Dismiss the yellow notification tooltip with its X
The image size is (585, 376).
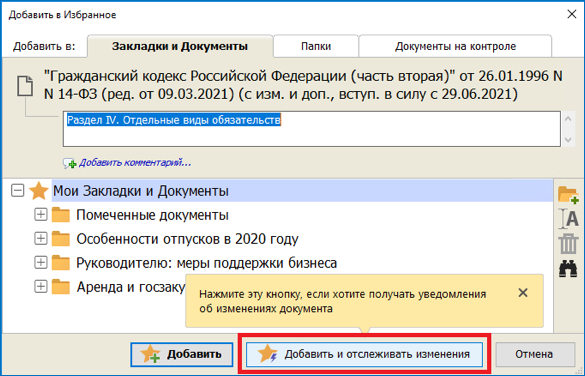point(523,293)
